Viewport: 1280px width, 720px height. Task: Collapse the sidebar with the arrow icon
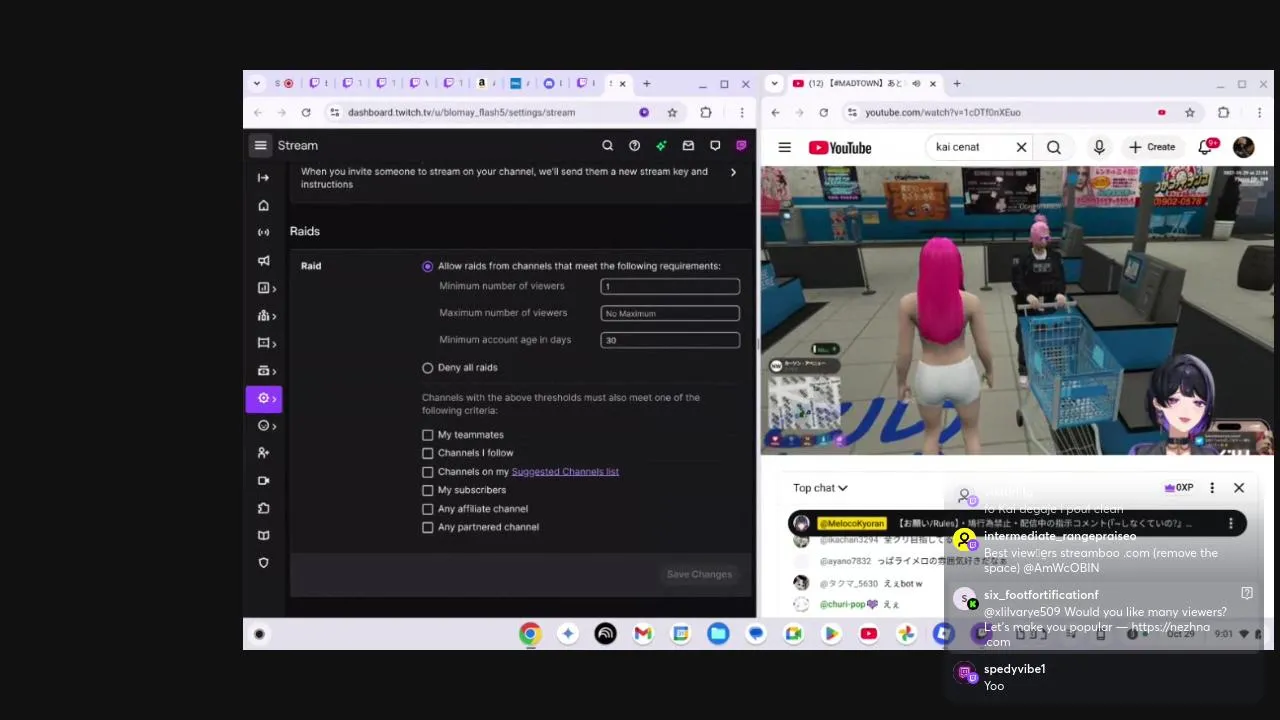pyautogui.click(x=263, y=178)
